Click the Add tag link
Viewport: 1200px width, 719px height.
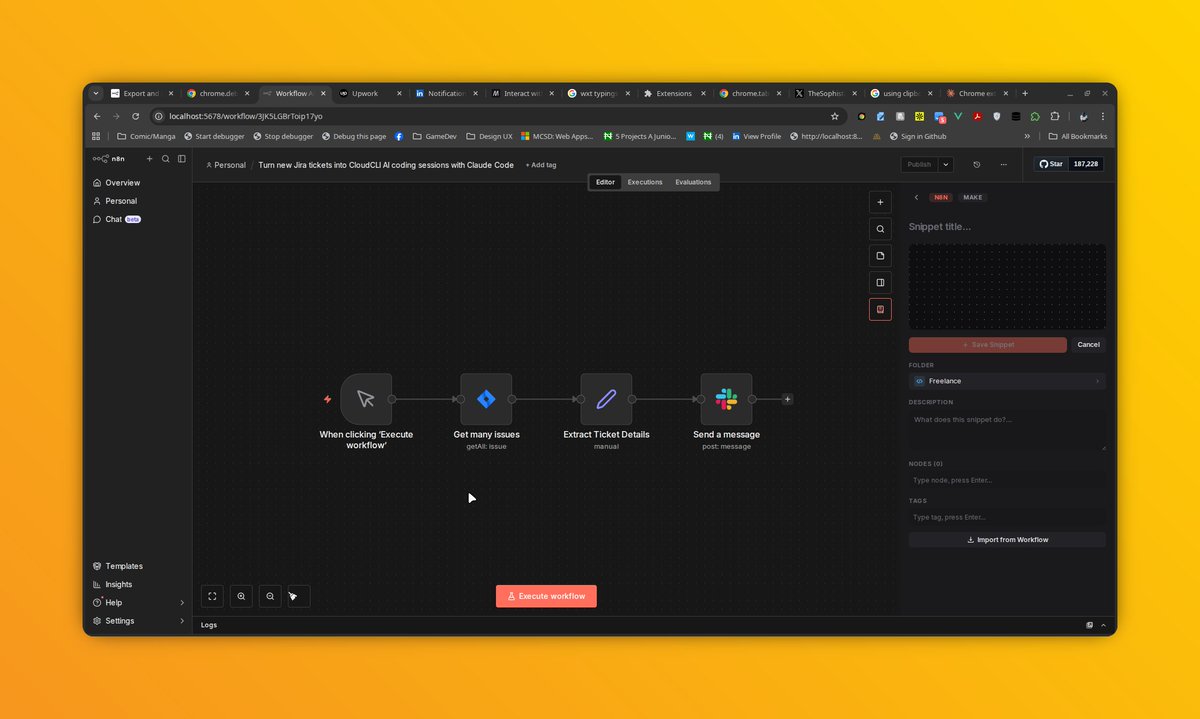(541, 165)
